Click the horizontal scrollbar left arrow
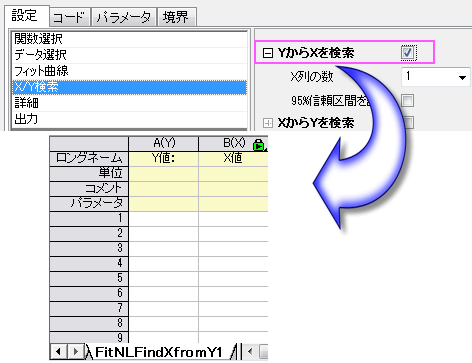The width and height of the screenshot is (472, 363). click(x=250, y=351)
